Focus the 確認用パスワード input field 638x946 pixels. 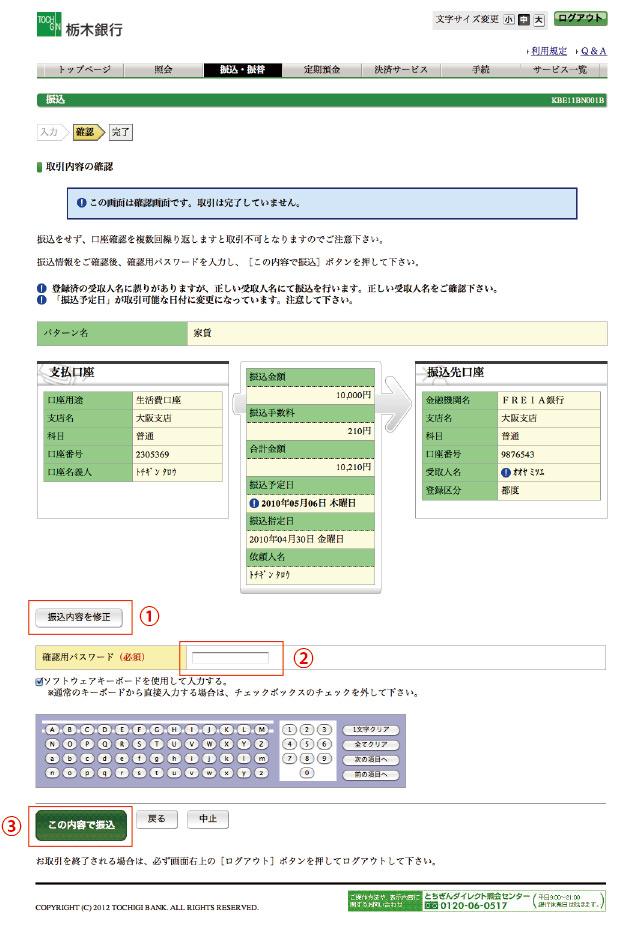tap(231, 658)
